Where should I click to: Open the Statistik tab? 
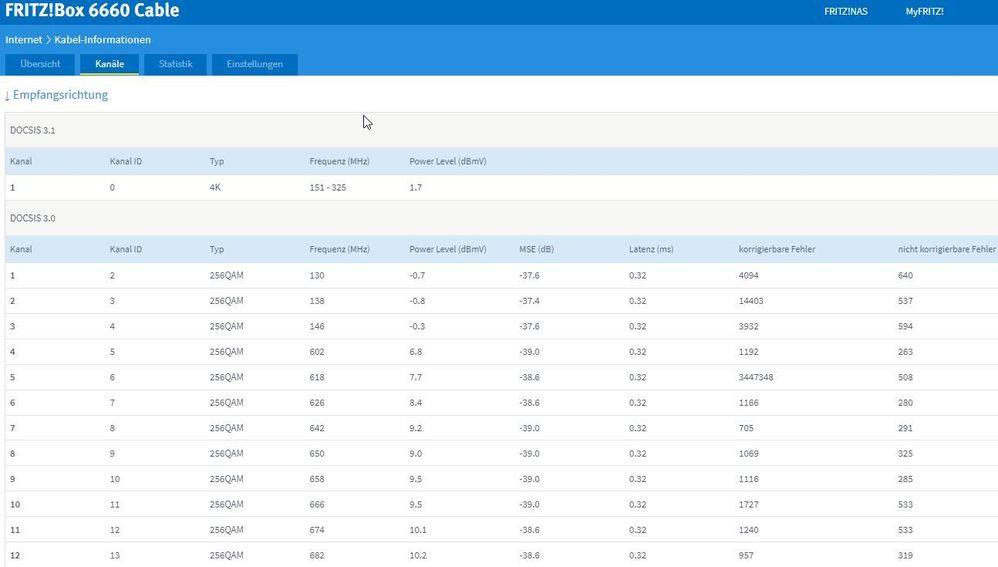click(175, 64)
